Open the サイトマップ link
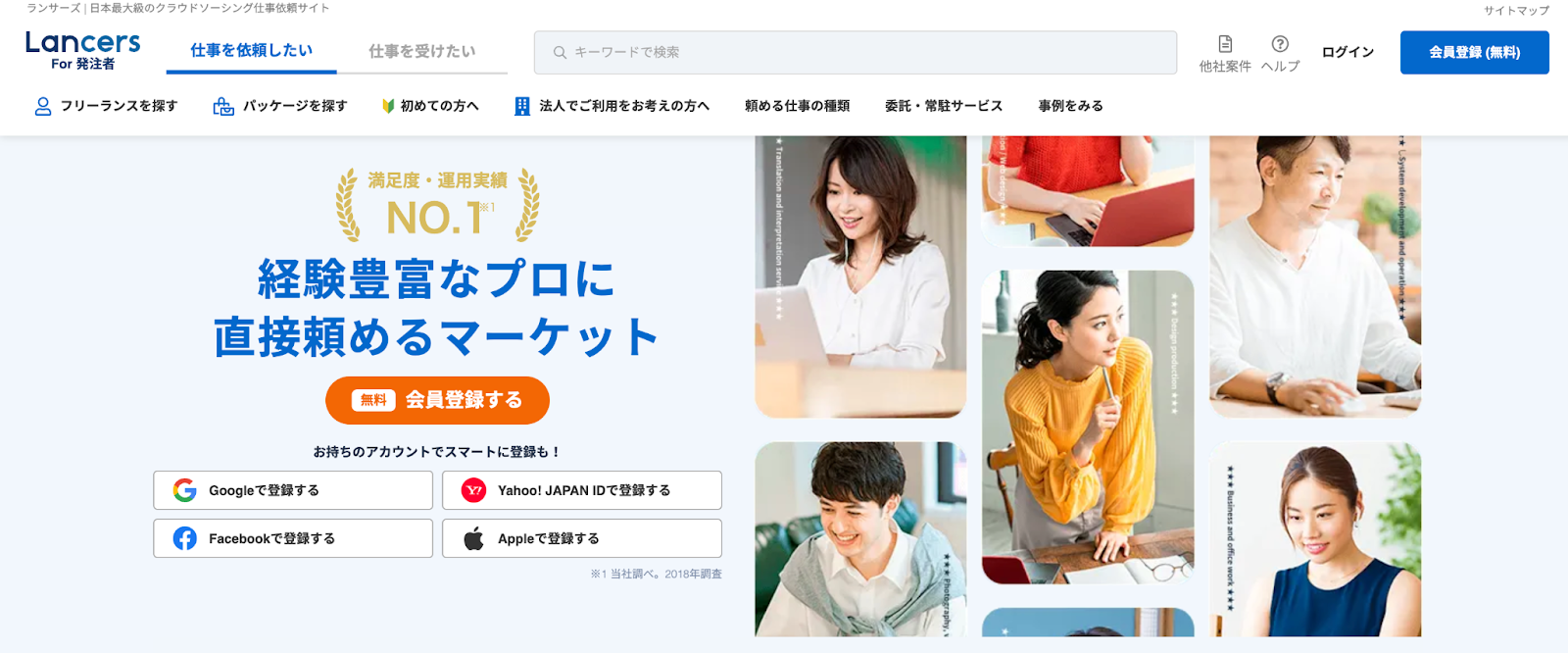 coord(1516,11)
